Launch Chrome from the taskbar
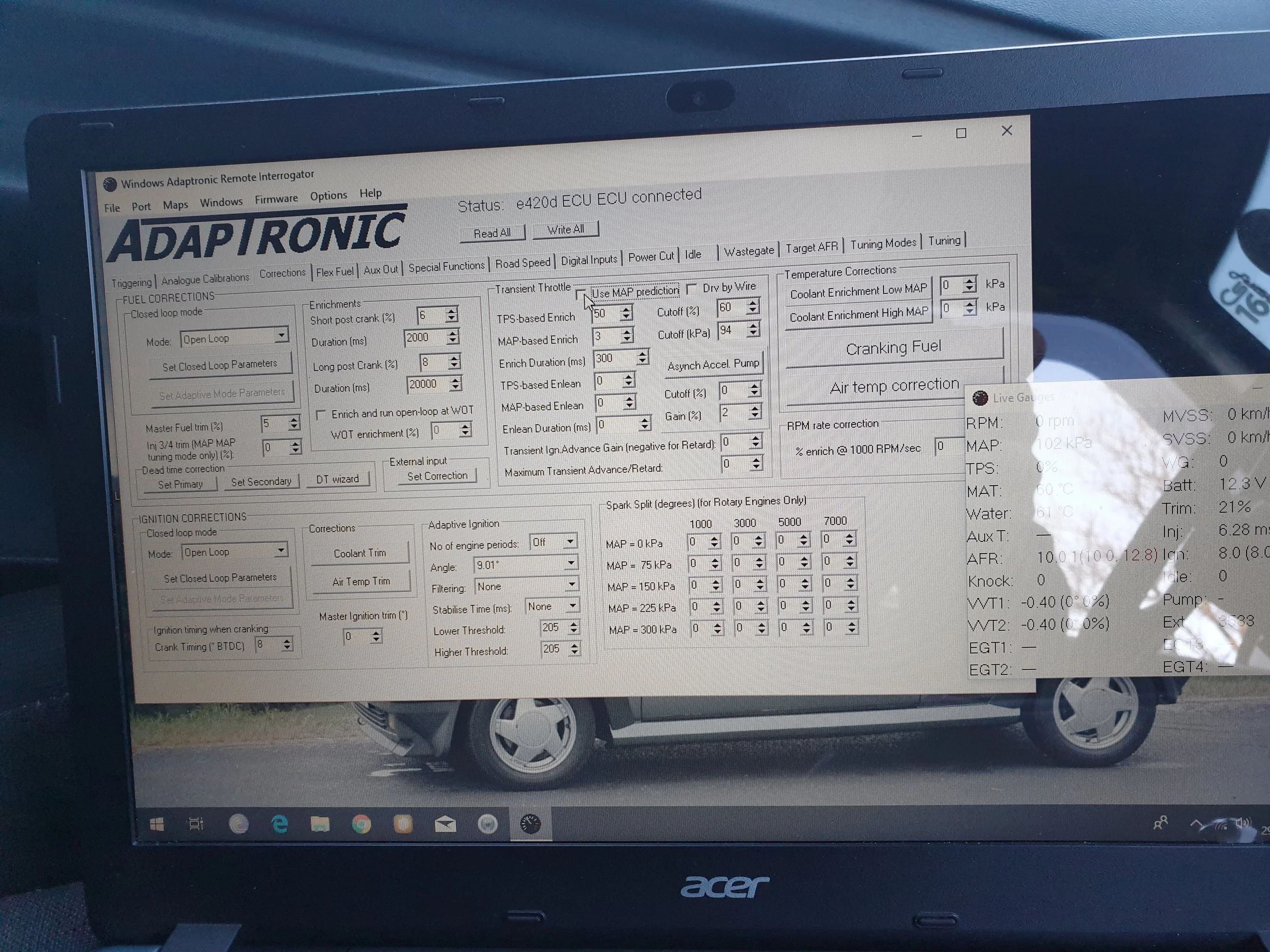The width and height of the screenshot is (1270, 952). [x=361, y=825]
